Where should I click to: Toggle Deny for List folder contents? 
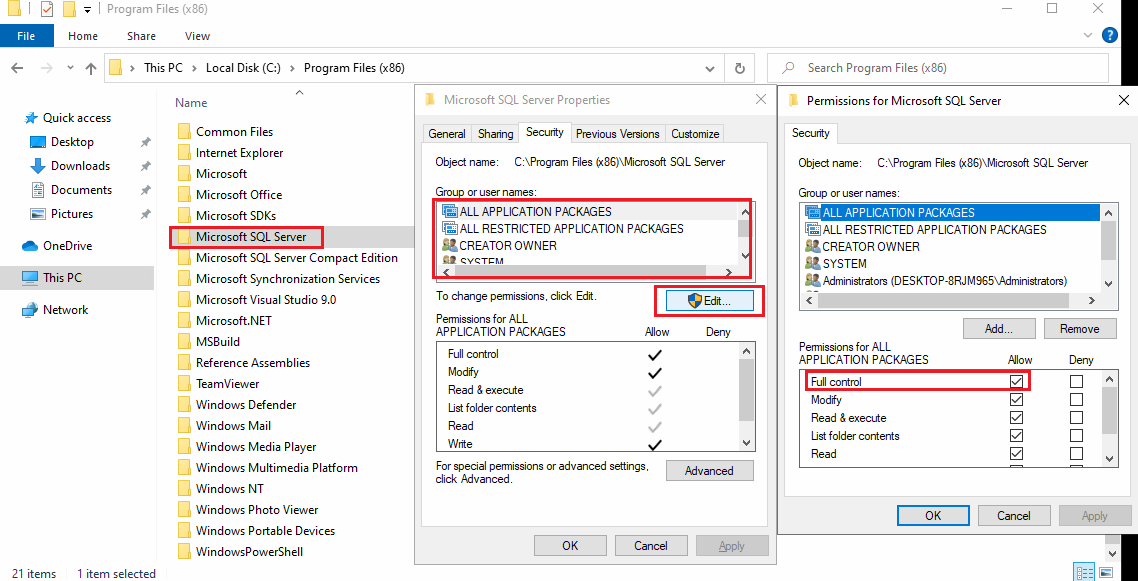click(1076, 436)
